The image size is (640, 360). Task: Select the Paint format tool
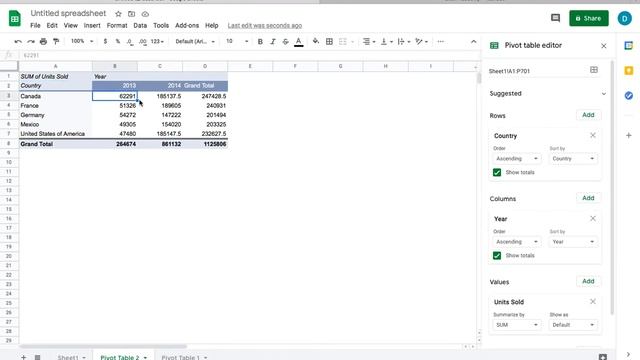[x=56, y=42]
